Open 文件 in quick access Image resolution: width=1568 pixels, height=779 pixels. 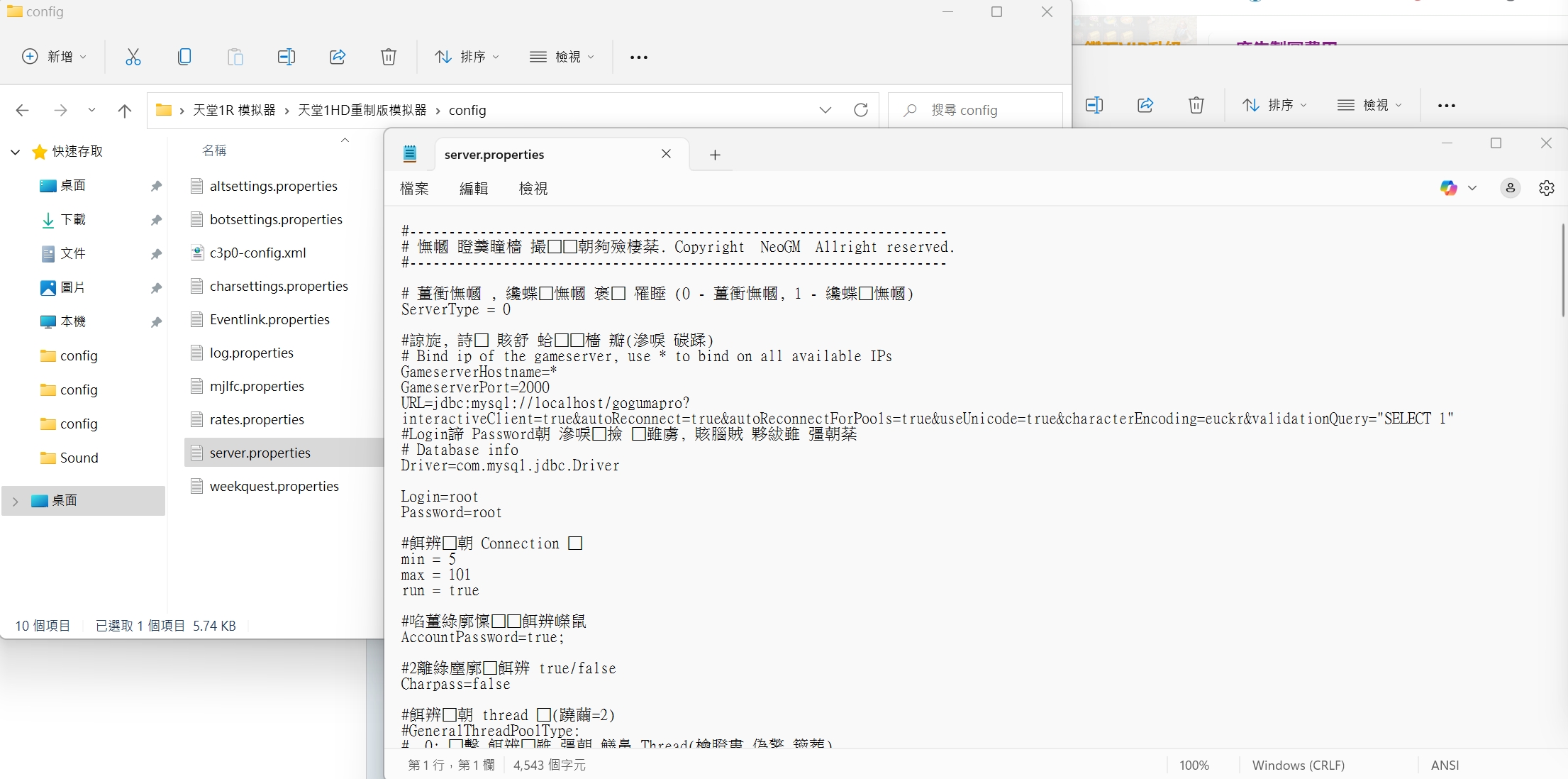[x=73, y=253]
